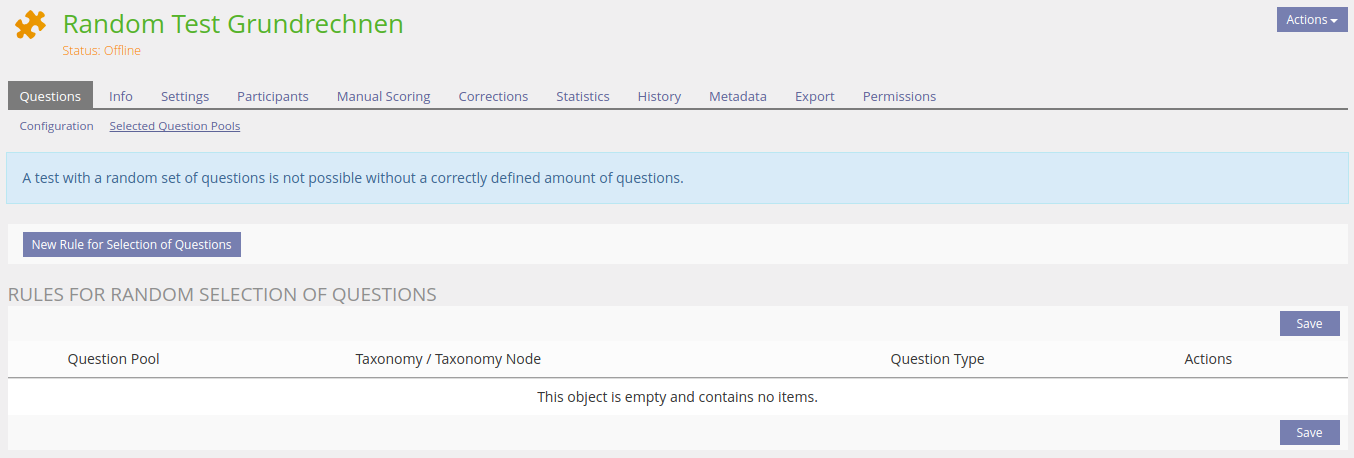Switch to the Metadata tab

(x=738, y=96)
